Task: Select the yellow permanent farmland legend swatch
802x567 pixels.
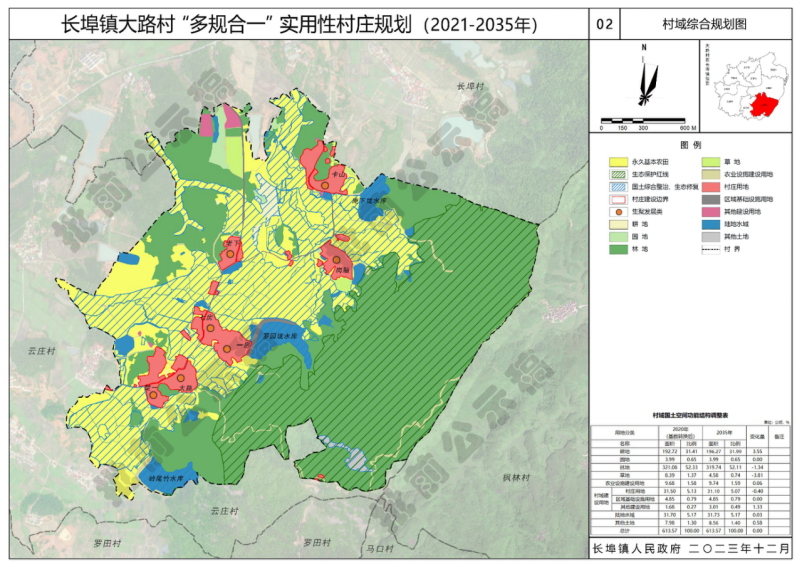Action: 621,161
